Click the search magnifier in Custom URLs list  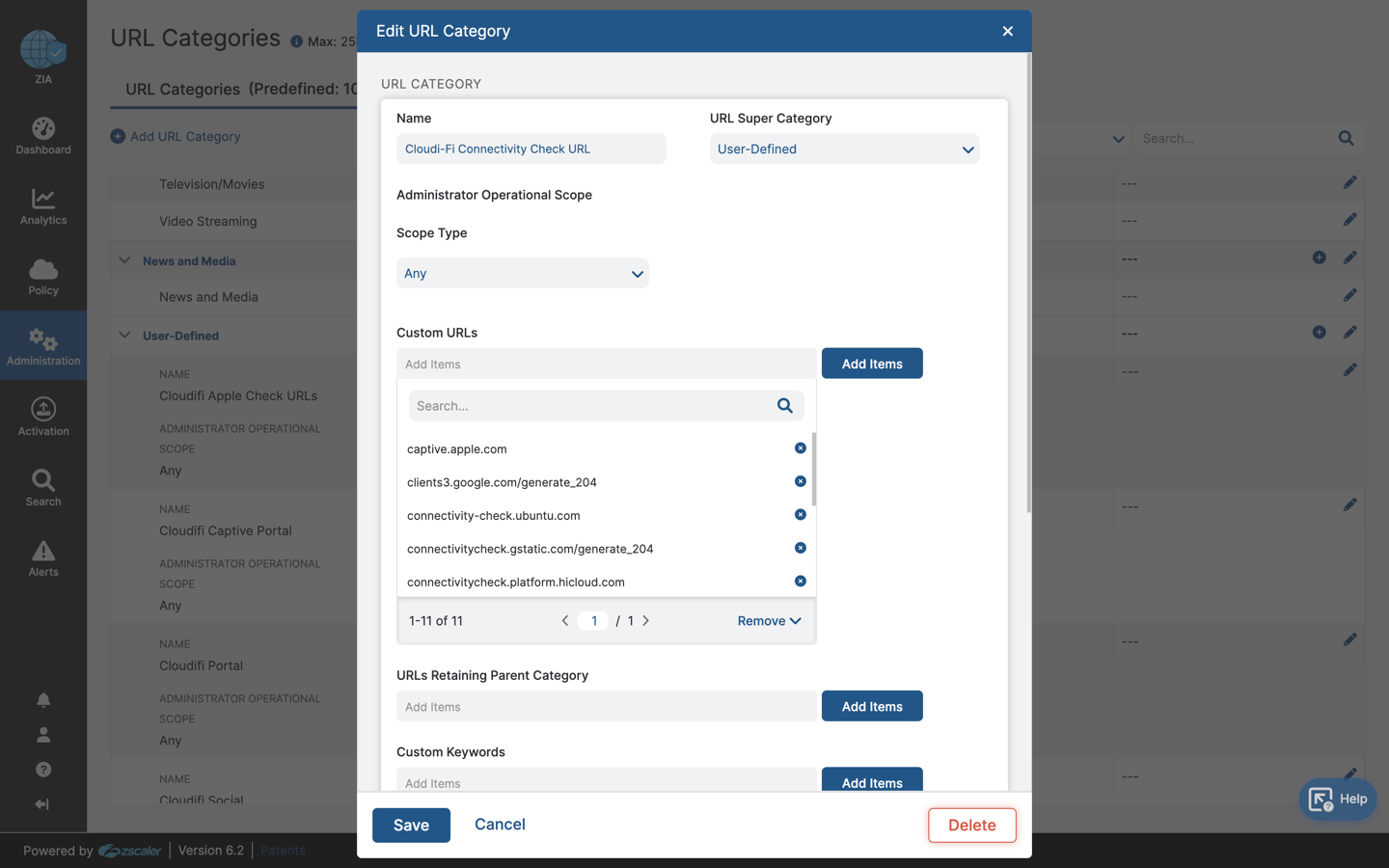click(x=784, y=405)
